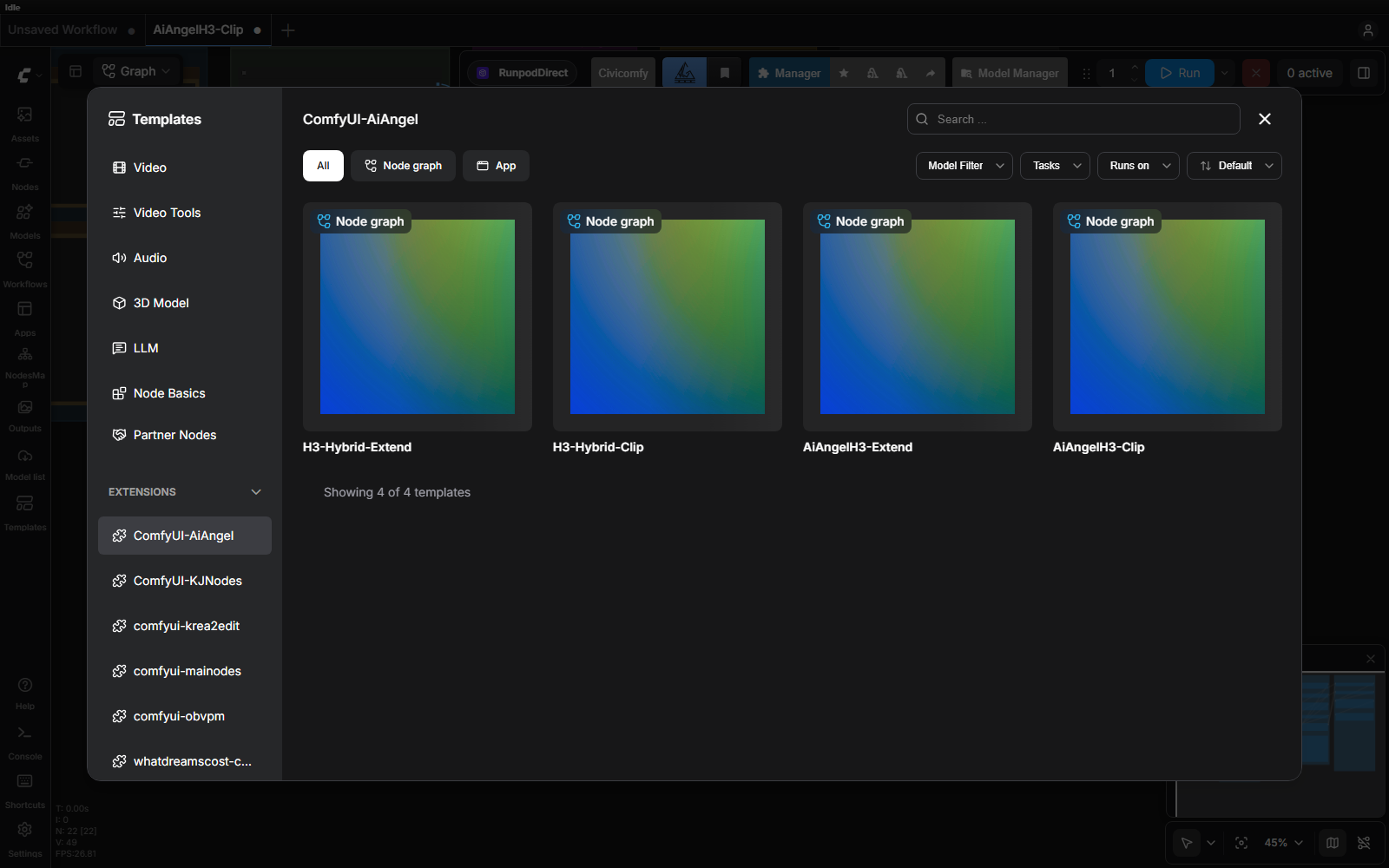The image size is (1389, 868).
Task: Select the All filter tab
Action: coord(323,166)
